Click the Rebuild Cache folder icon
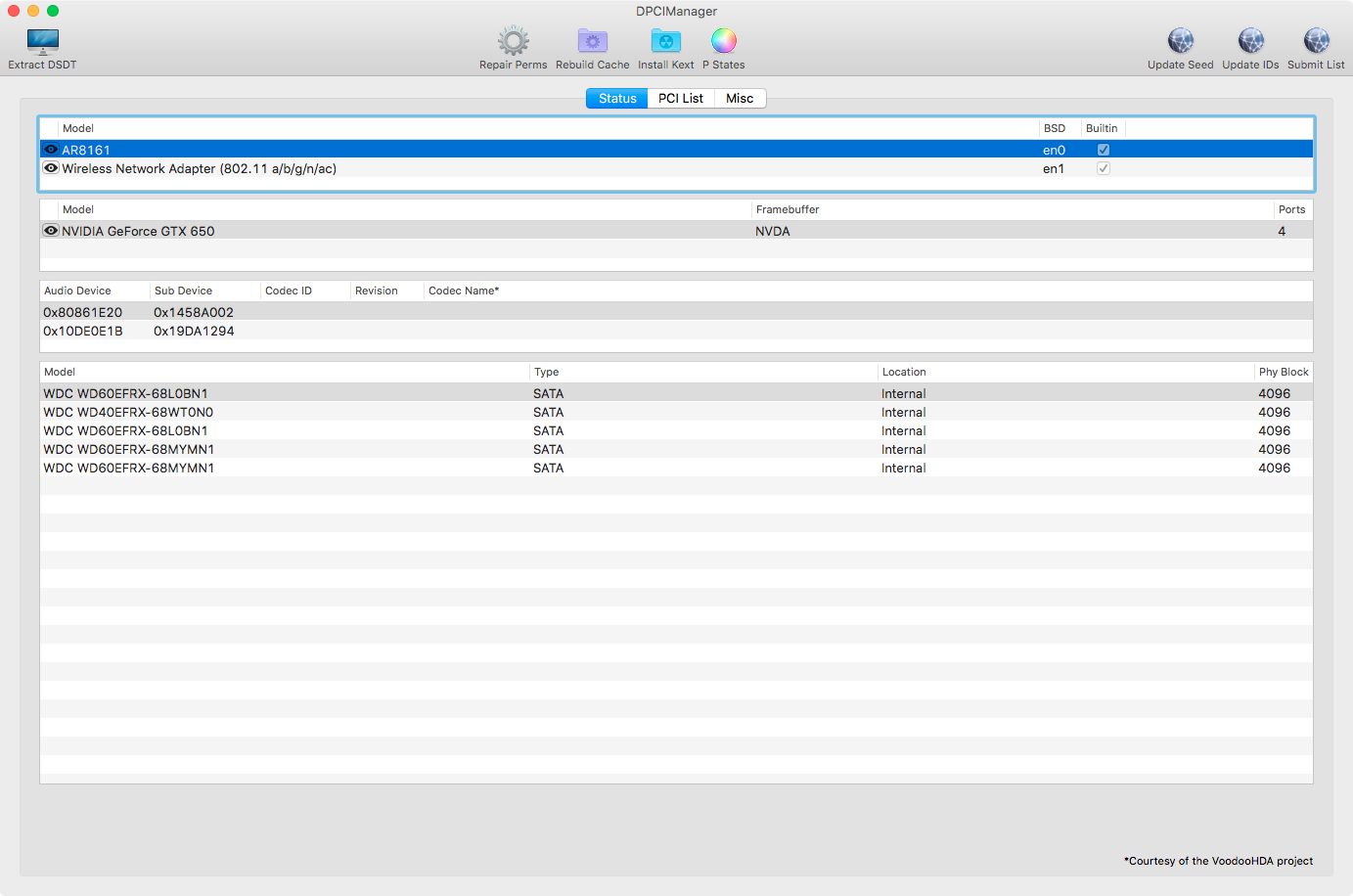1353x896 pixels. [x=592, y=41]
